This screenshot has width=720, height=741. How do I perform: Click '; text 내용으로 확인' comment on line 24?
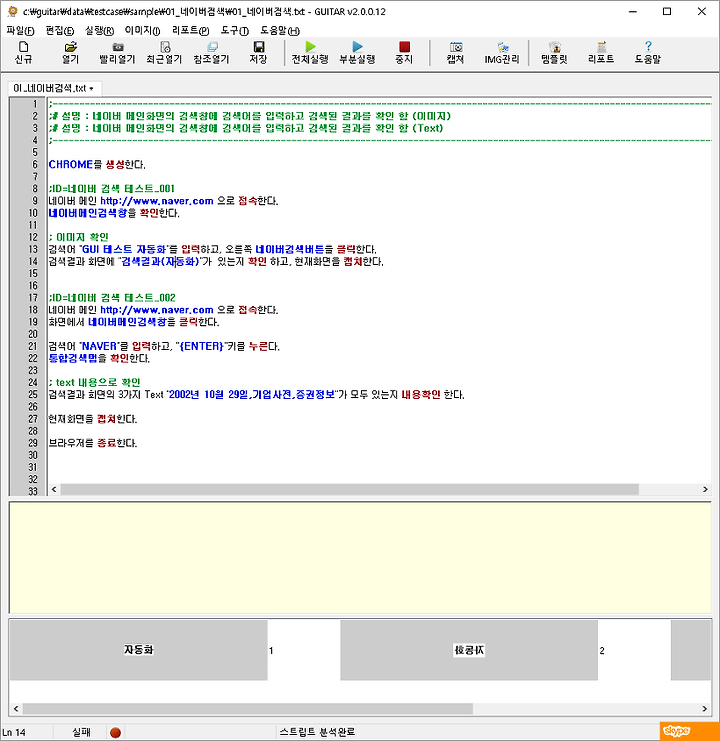coord(94,383)
